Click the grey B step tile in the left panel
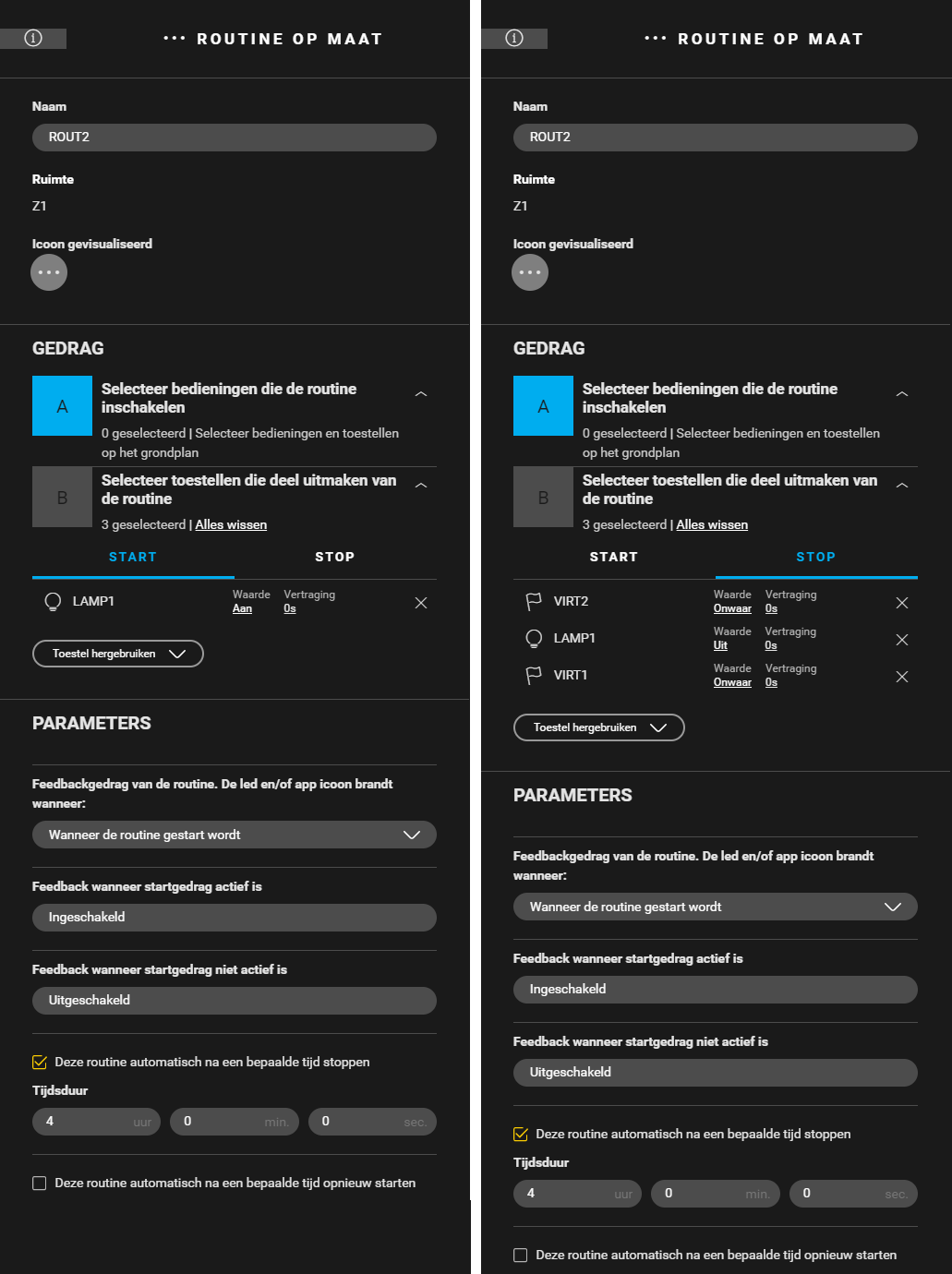Image resolution: width=952 pixels, height=1274 pixels. pyautogui.click(x=62, y=497)
